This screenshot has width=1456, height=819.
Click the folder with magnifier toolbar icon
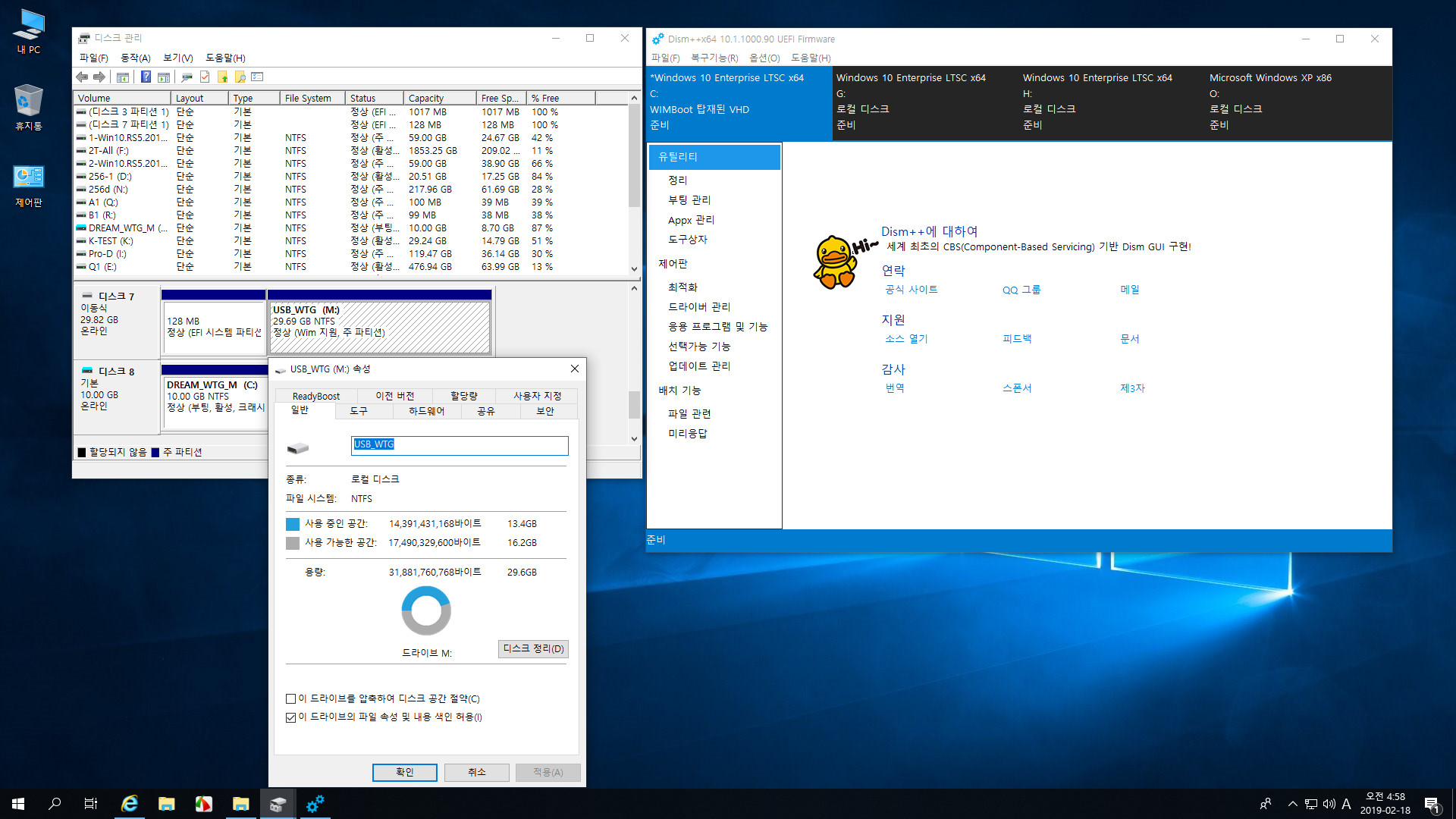pyautogui.click(x=240, y=77)
